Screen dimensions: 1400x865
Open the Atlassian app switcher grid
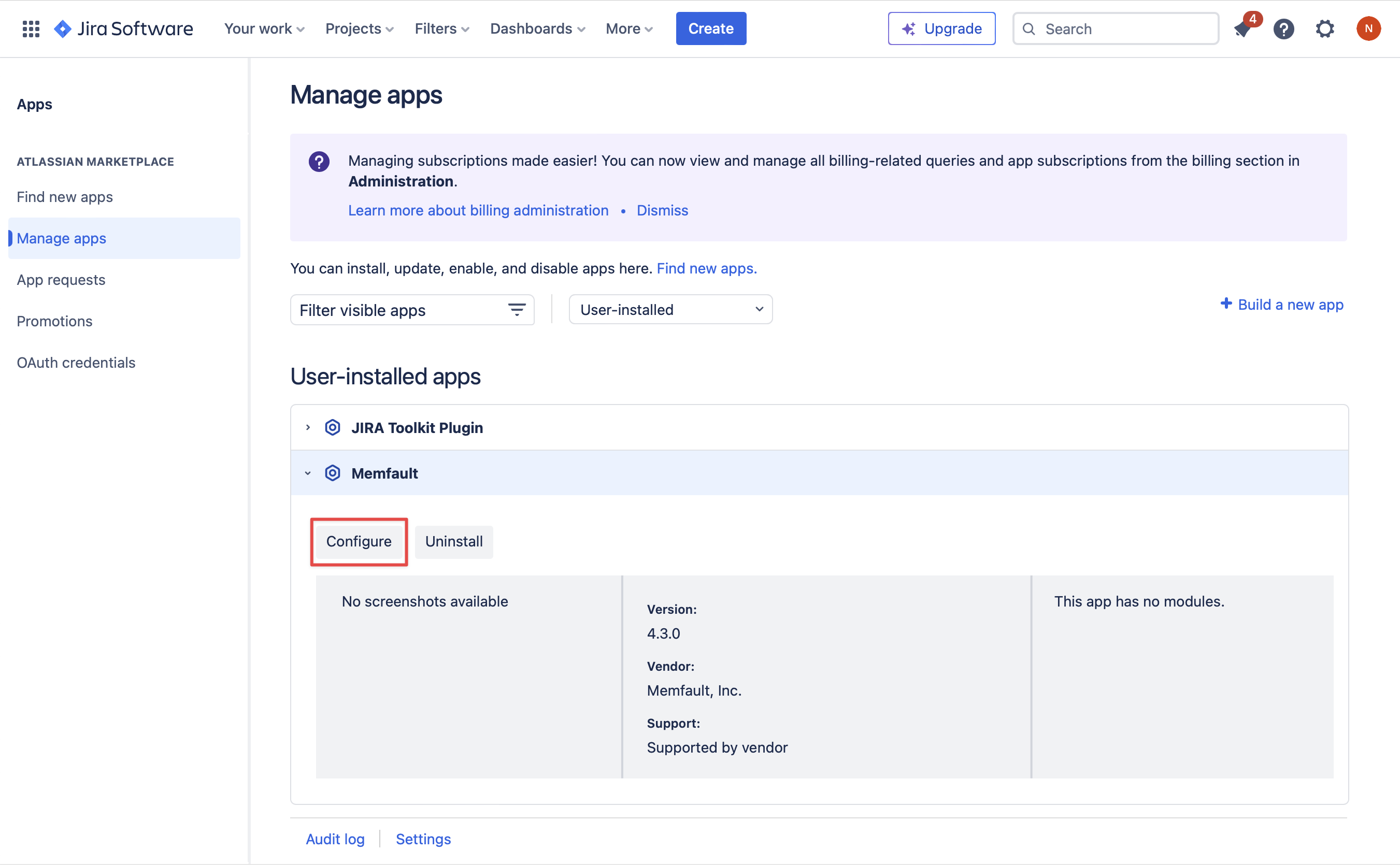click(31, 28)
